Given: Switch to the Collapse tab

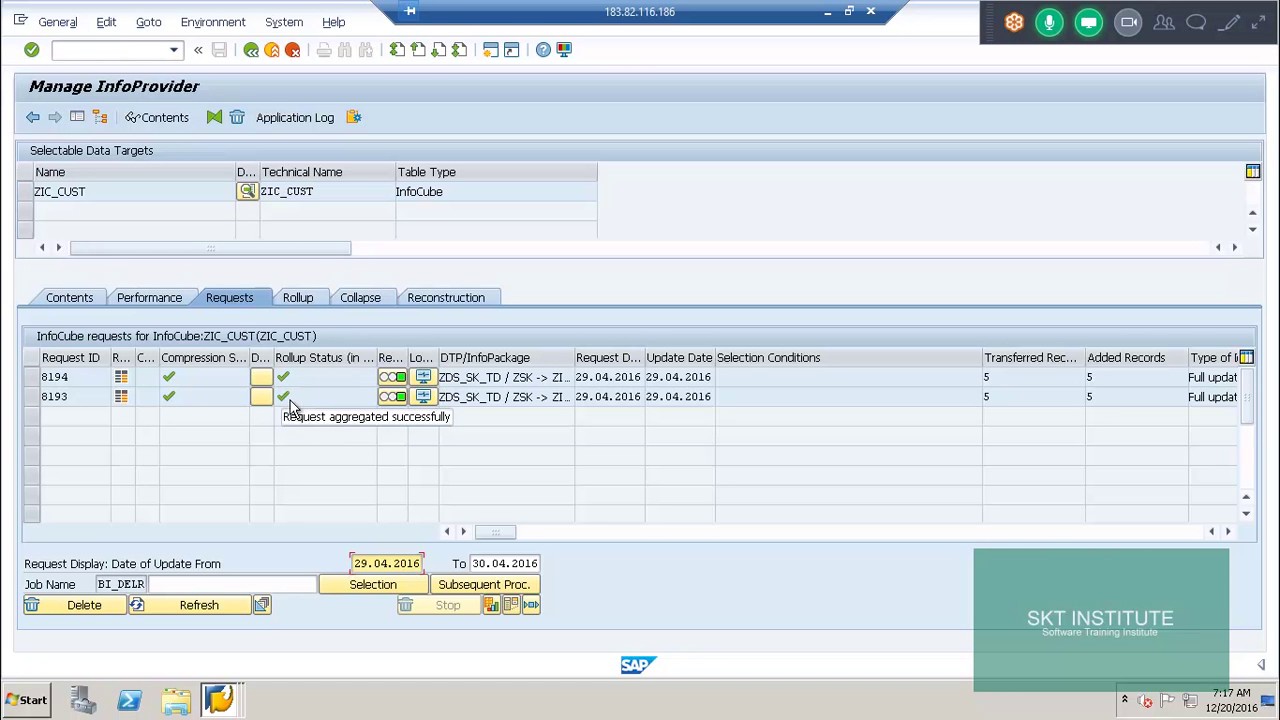Looking at the screenshot, I should 360,298.
